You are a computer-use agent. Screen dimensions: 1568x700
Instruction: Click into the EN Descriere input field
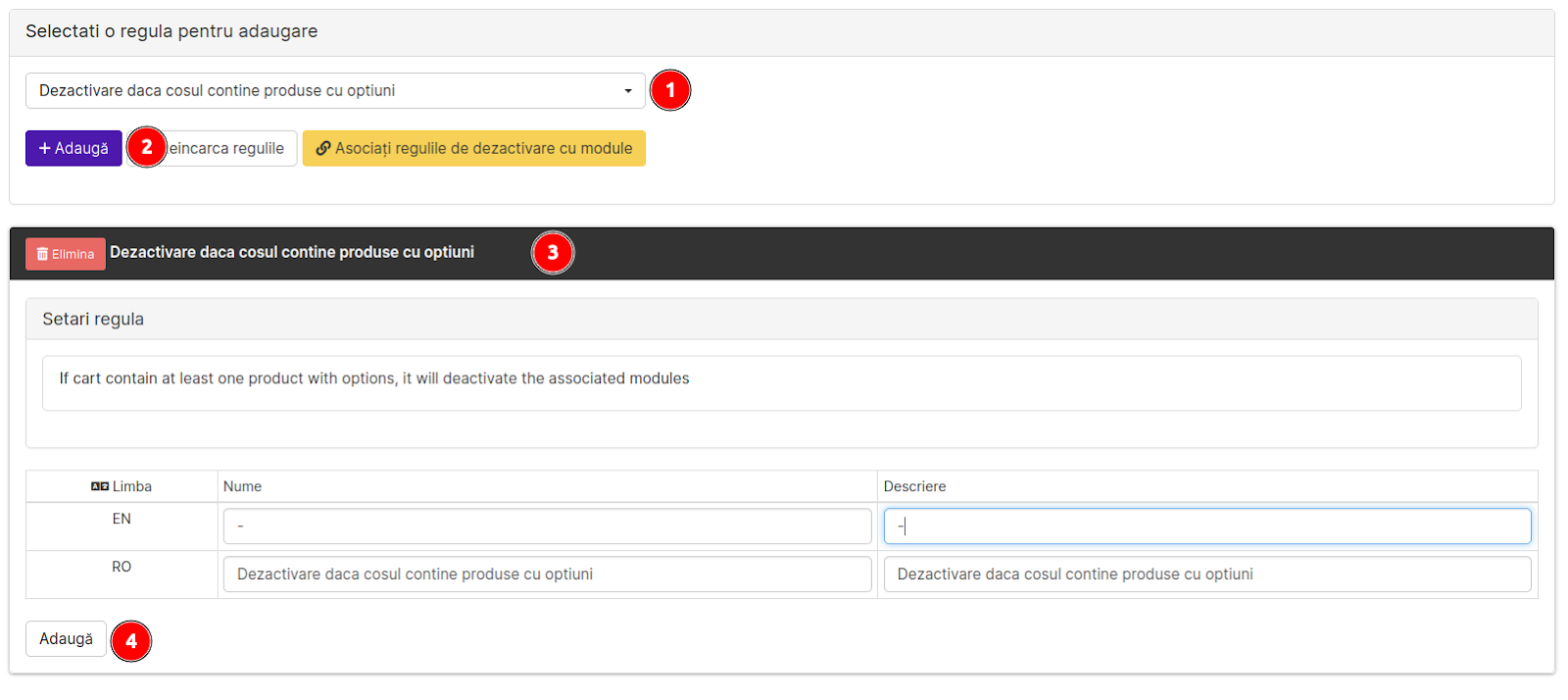(1206, 526)
